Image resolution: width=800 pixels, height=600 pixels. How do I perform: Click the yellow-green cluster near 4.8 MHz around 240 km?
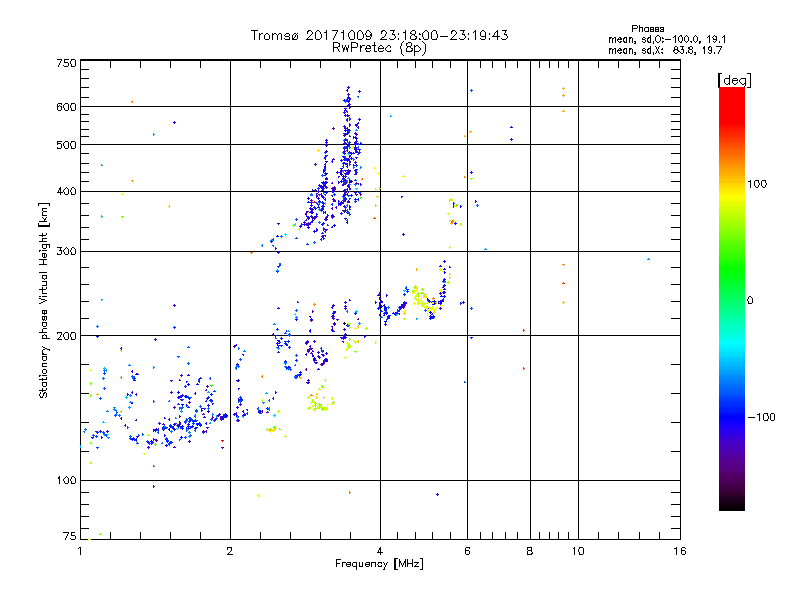click(x=423, y=300)
